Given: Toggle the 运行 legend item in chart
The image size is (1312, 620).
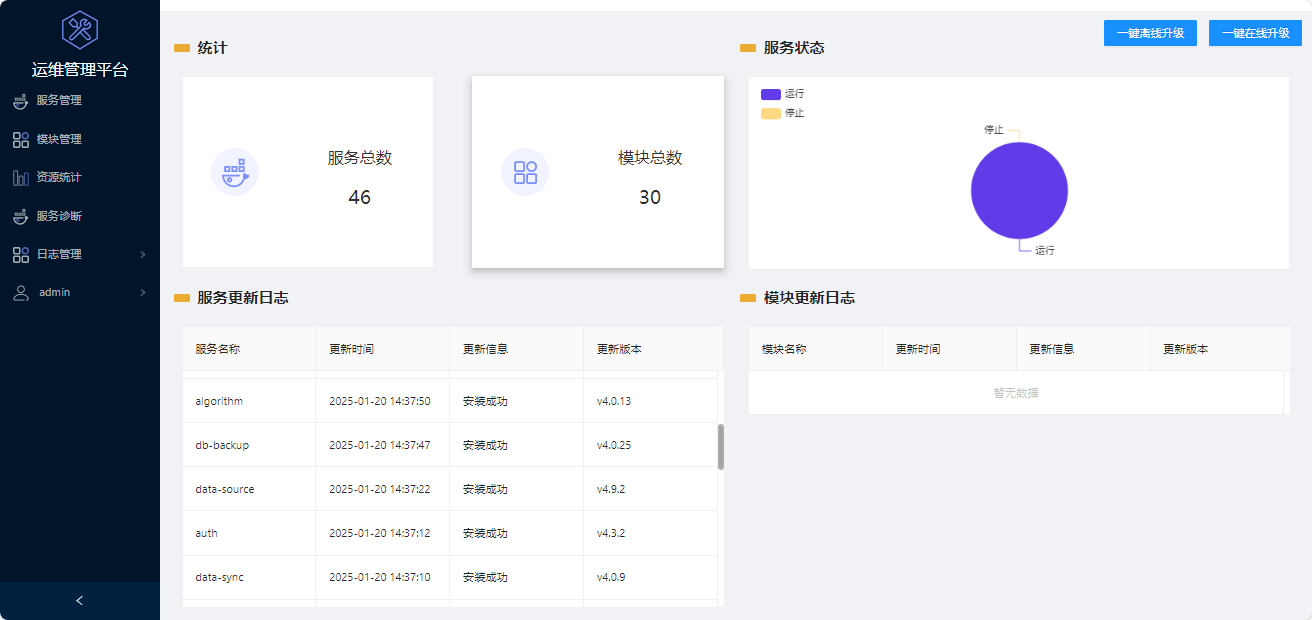Looking at the screenshot, I should 782,94.
